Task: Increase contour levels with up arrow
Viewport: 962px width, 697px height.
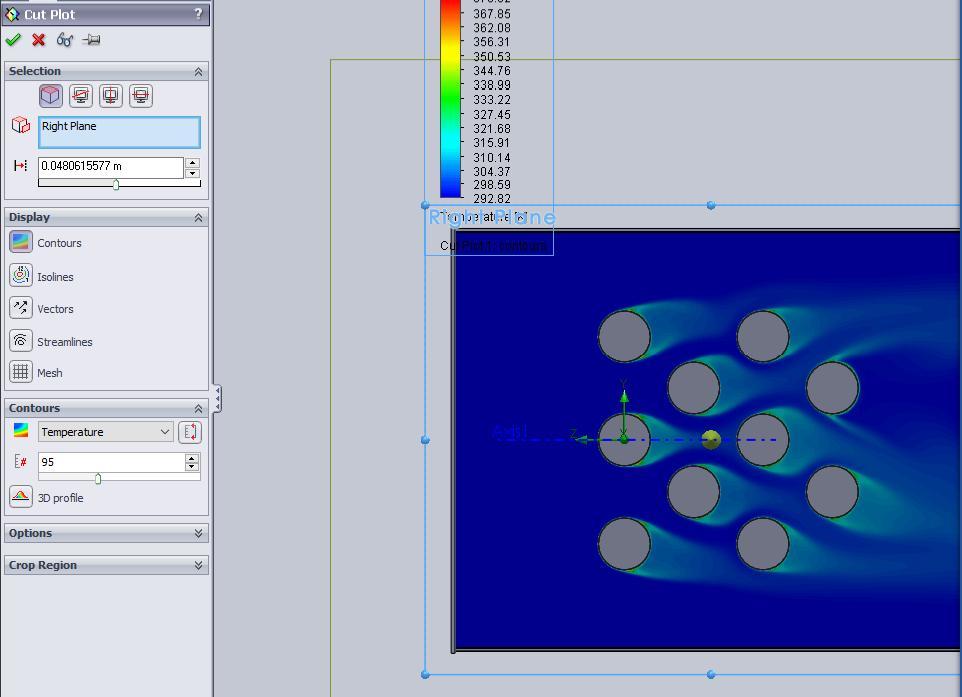Action: (x=192, y=458)
